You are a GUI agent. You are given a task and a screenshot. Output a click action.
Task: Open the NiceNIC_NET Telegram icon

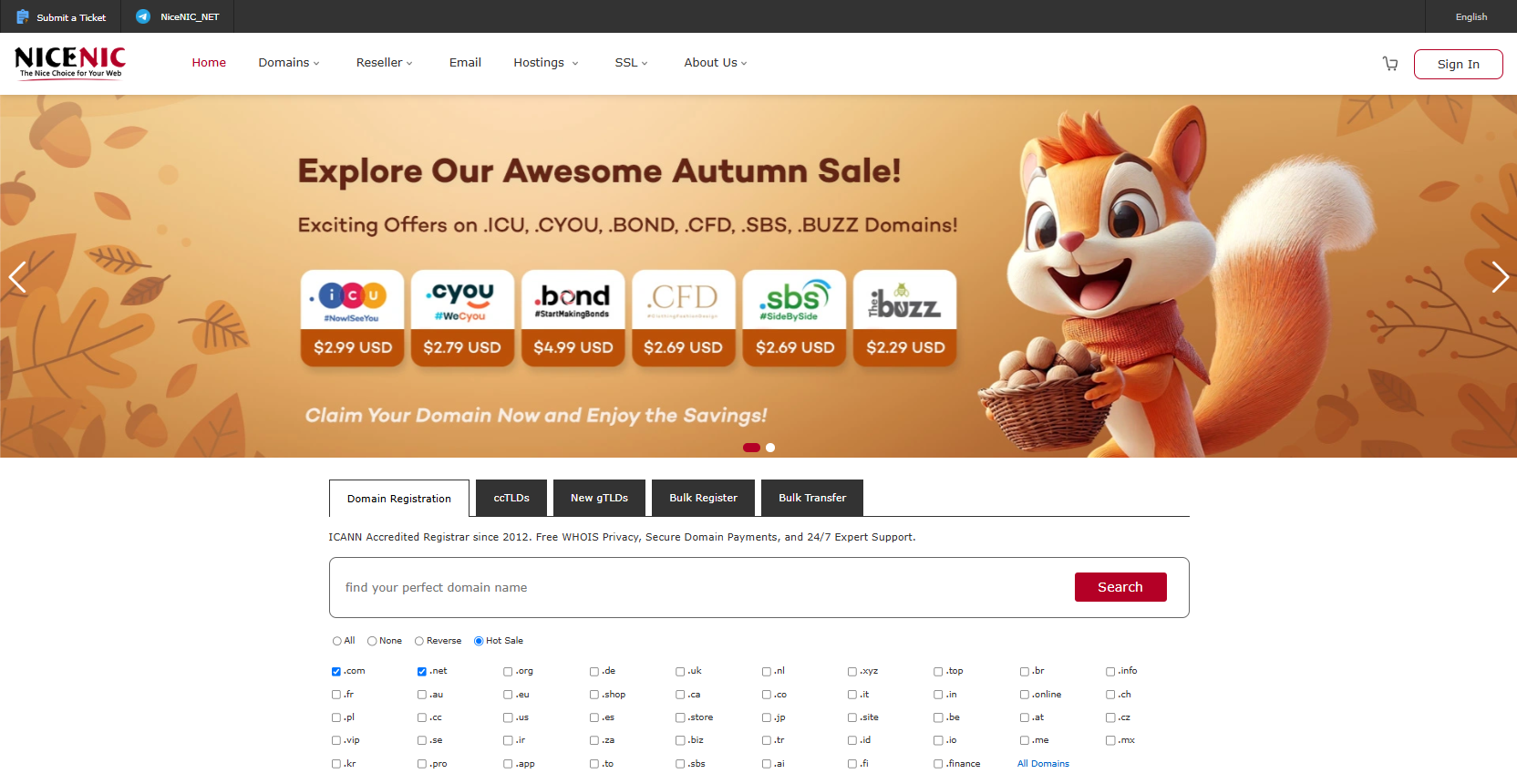pyautogui.click(x=143, y=16)
